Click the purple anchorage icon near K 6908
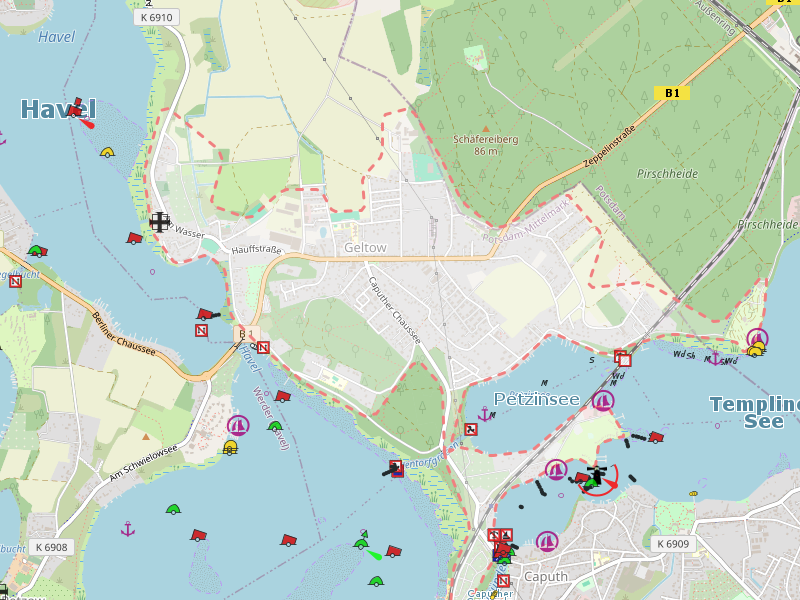This screenshot has height=600, width=800. click(x=128, y=528)
